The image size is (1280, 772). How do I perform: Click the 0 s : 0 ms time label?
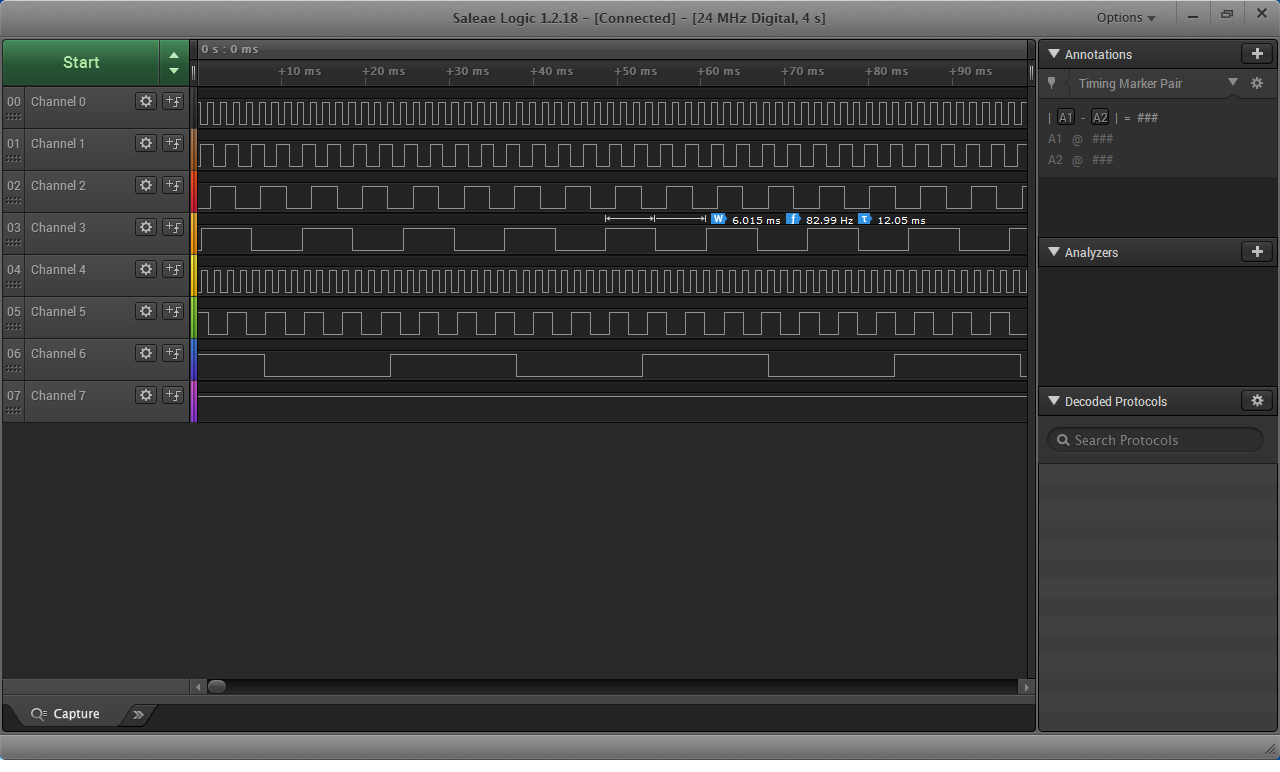[229, 49]
